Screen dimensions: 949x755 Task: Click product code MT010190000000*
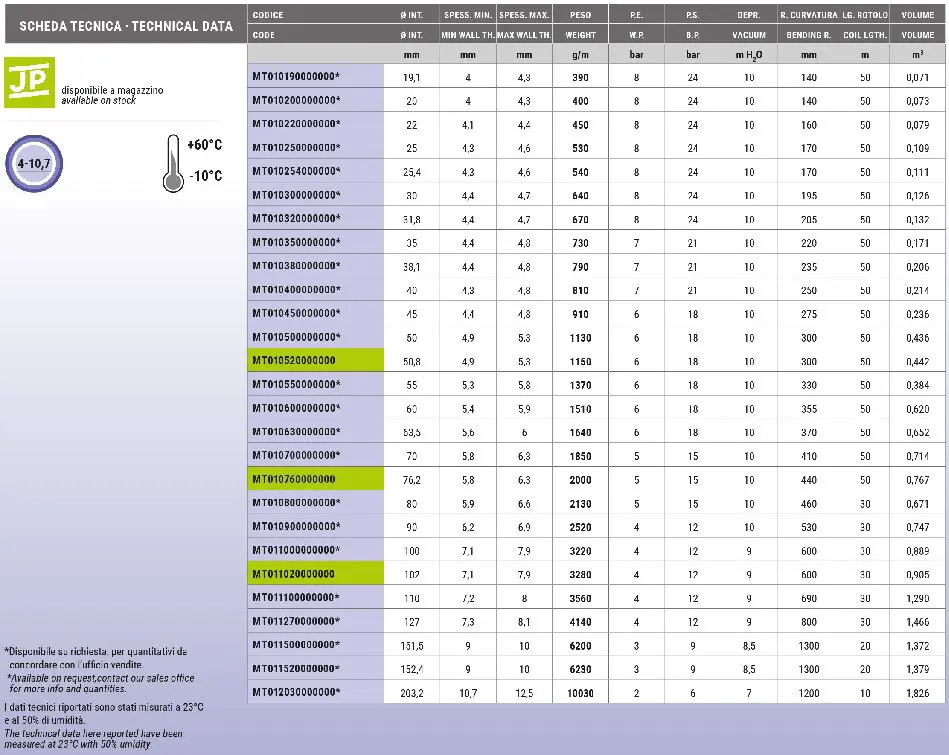pyautogui.click(x=296, y=77)
